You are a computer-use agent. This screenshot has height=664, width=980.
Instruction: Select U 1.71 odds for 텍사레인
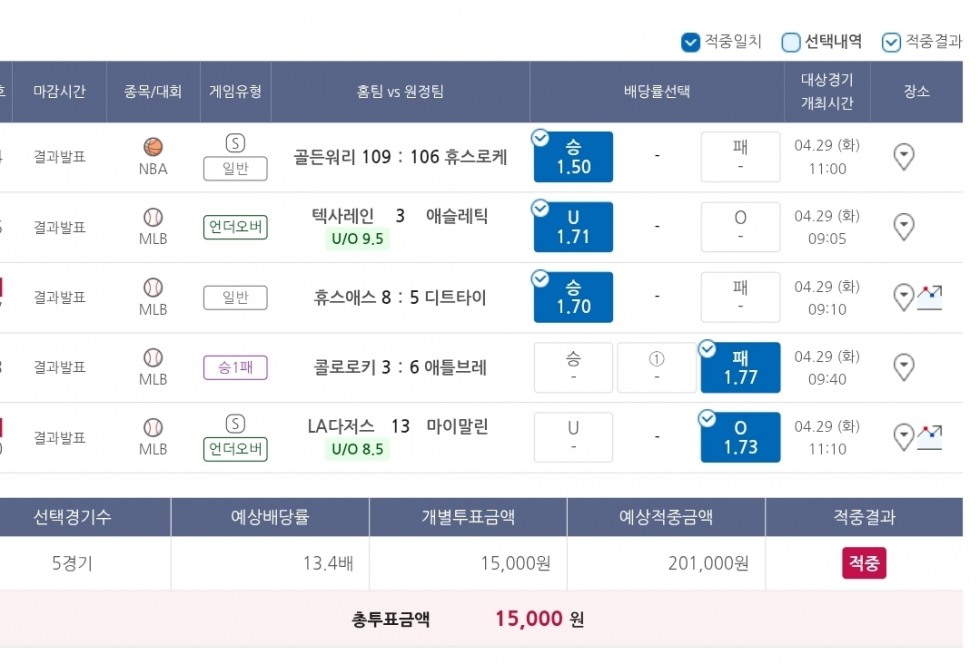pos(573,227)
